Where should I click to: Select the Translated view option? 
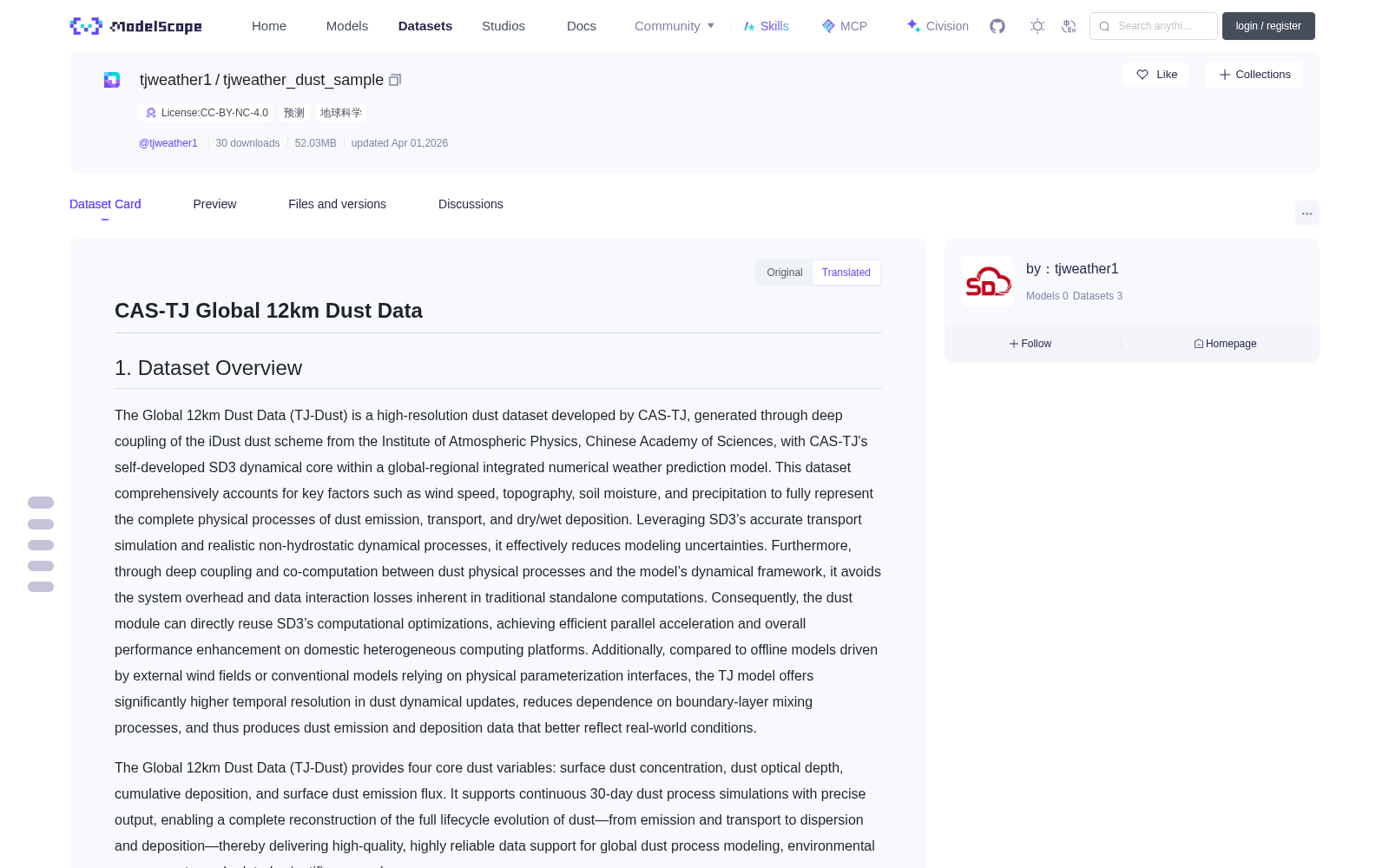846,273
